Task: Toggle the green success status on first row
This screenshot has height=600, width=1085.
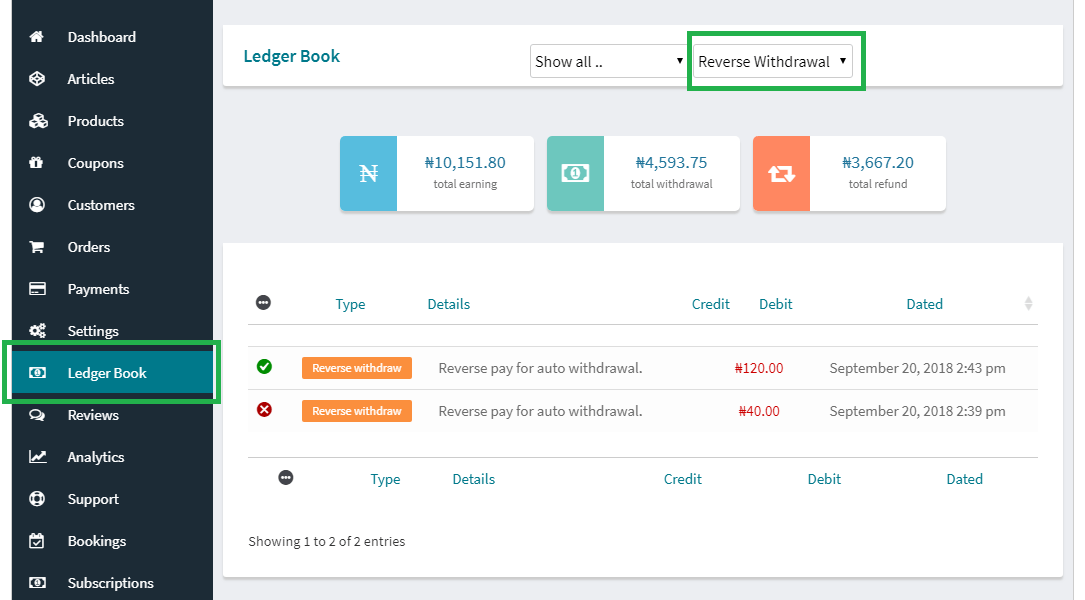Action: pos(264,367)
